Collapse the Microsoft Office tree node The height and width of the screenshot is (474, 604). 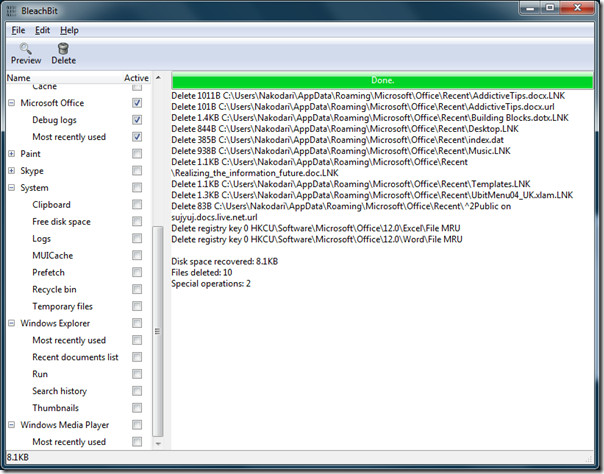pos(12,103)
